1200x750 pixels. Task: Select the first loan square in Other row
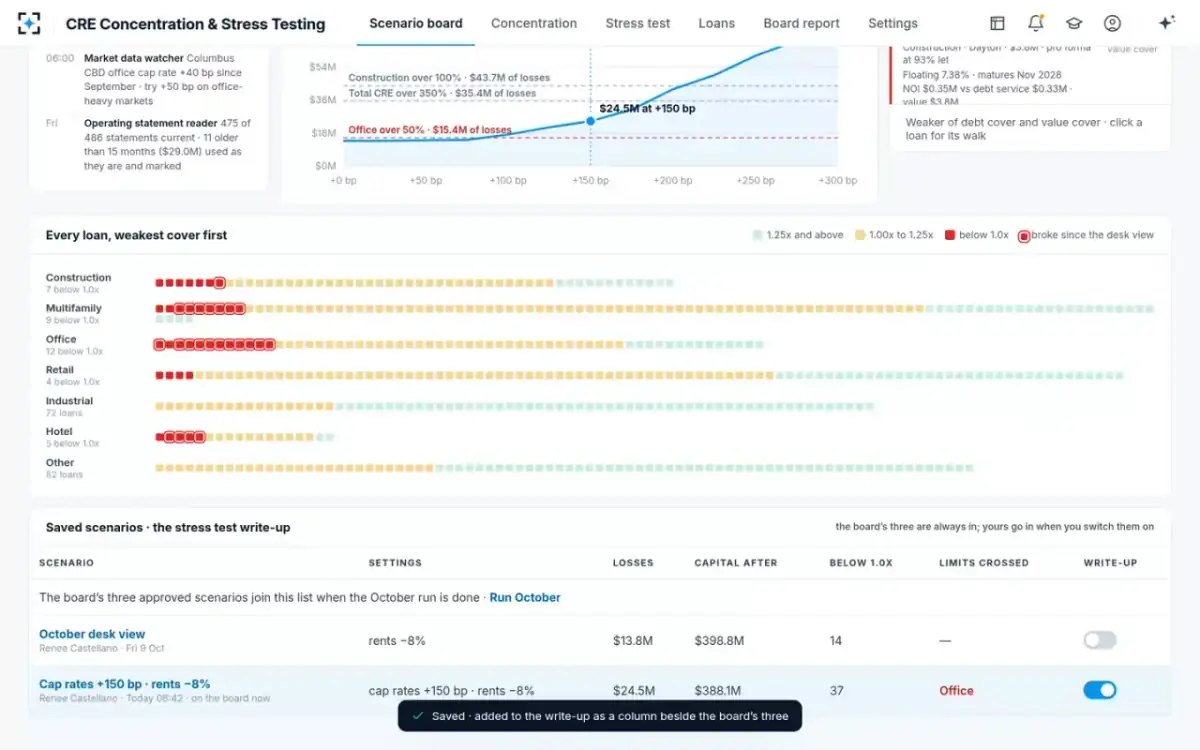159,468
